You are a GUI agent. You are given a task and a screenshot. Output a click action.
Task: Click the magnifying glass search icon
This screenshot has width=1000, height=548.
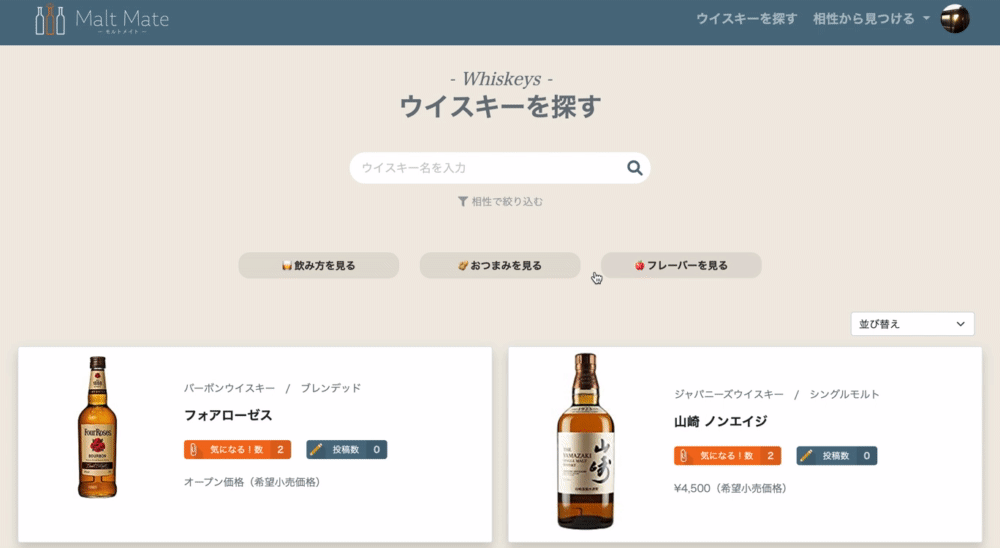[634, 168]
